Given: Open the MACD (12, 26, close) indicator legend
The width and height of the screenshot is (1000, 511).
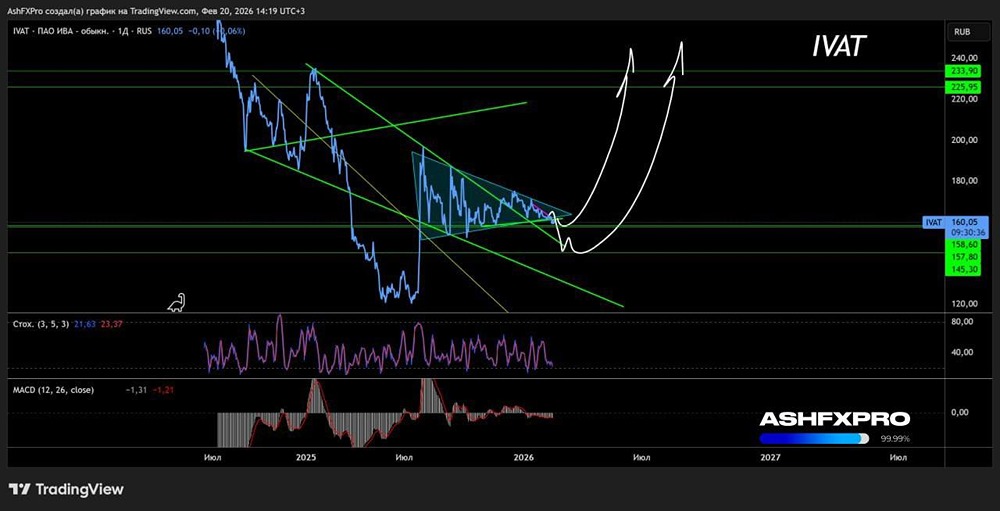Looking at the screenshot, I should pyautogui.click(x=54, y=390).
